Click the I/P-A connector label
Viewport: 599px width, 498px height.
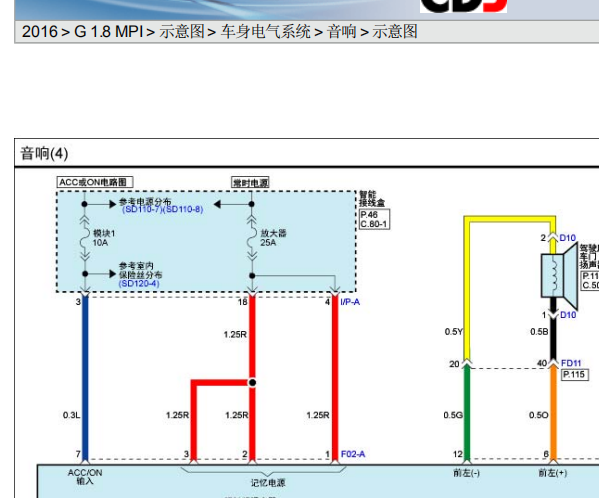(x=350, y=302)
